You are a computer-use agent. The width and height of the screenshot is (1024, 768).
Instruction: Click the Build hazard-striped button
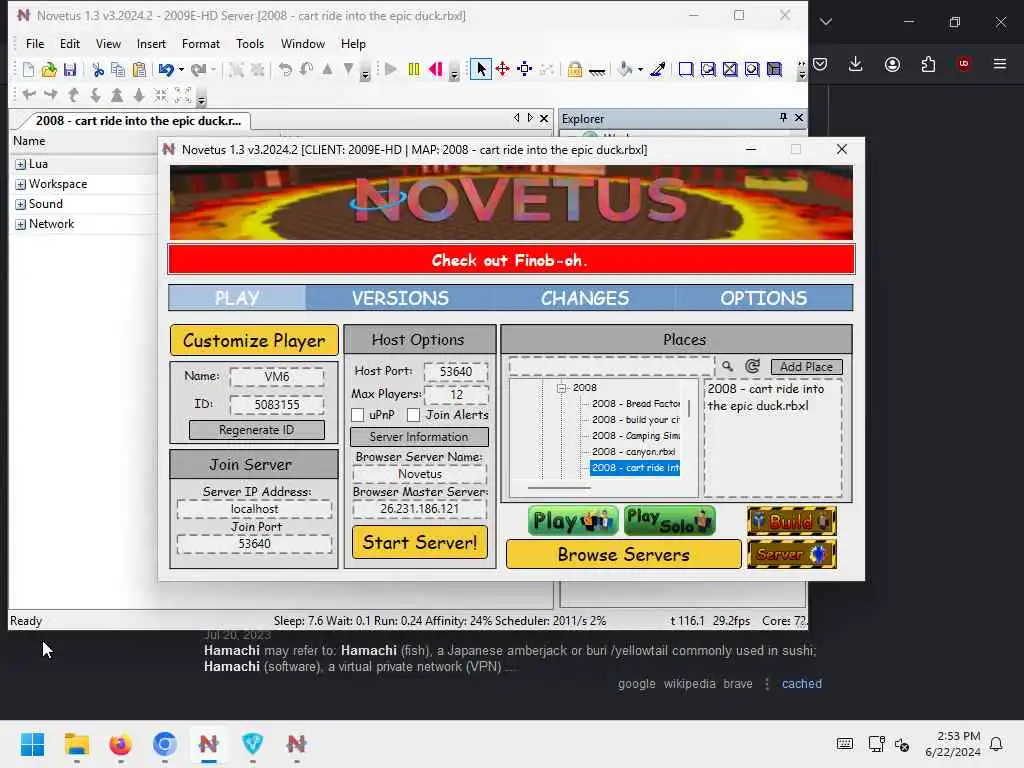pos(792,520)
